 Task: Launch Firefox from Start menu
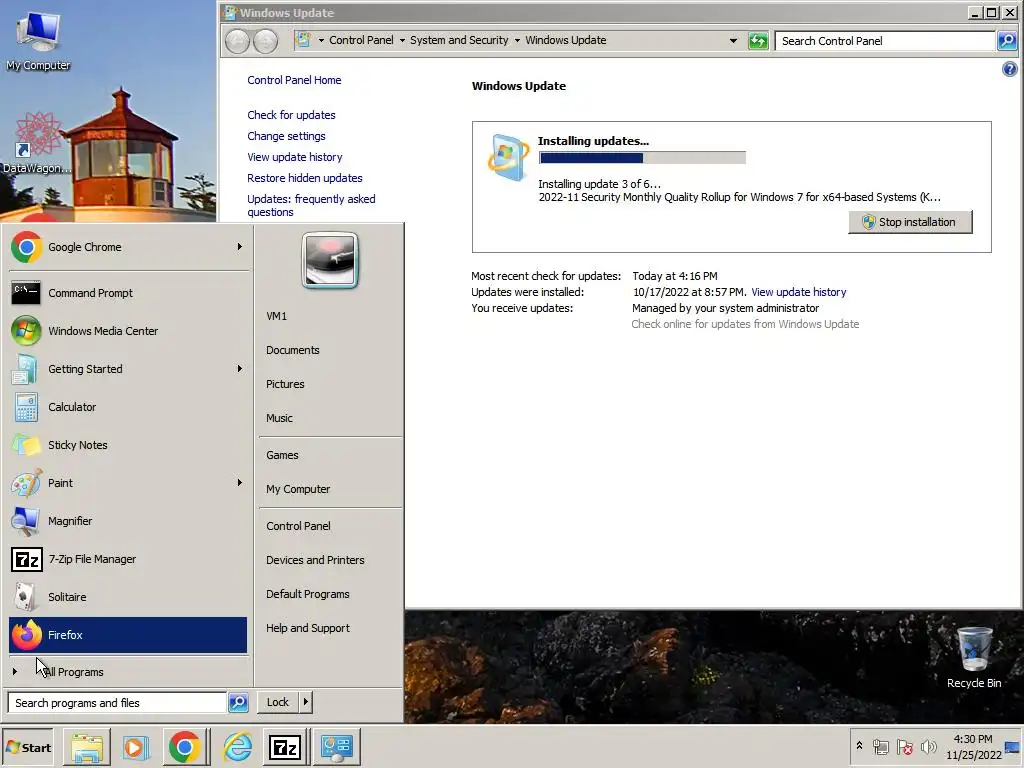tap(128, 635)
